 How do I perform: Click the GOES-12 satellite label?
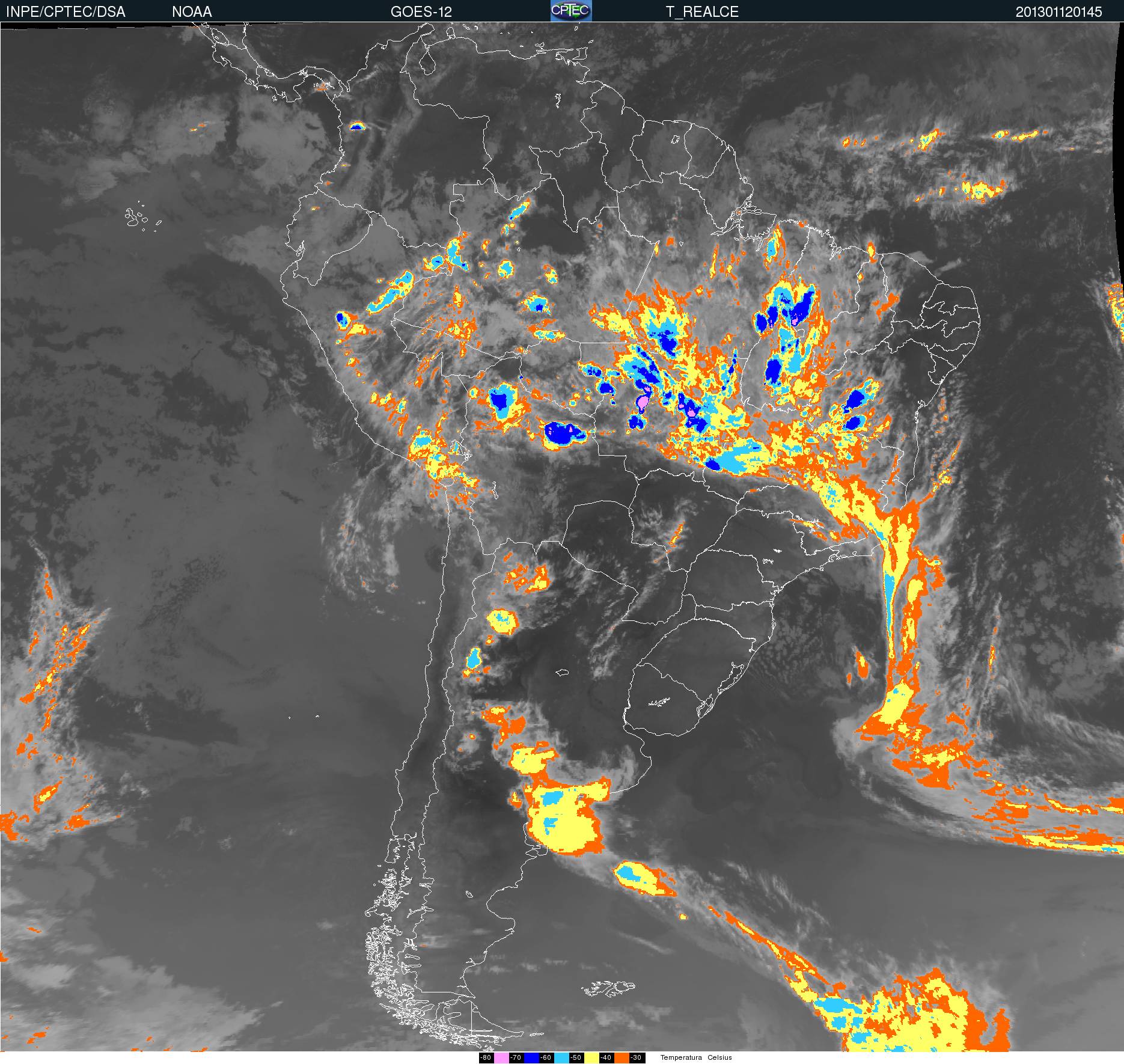421,12
